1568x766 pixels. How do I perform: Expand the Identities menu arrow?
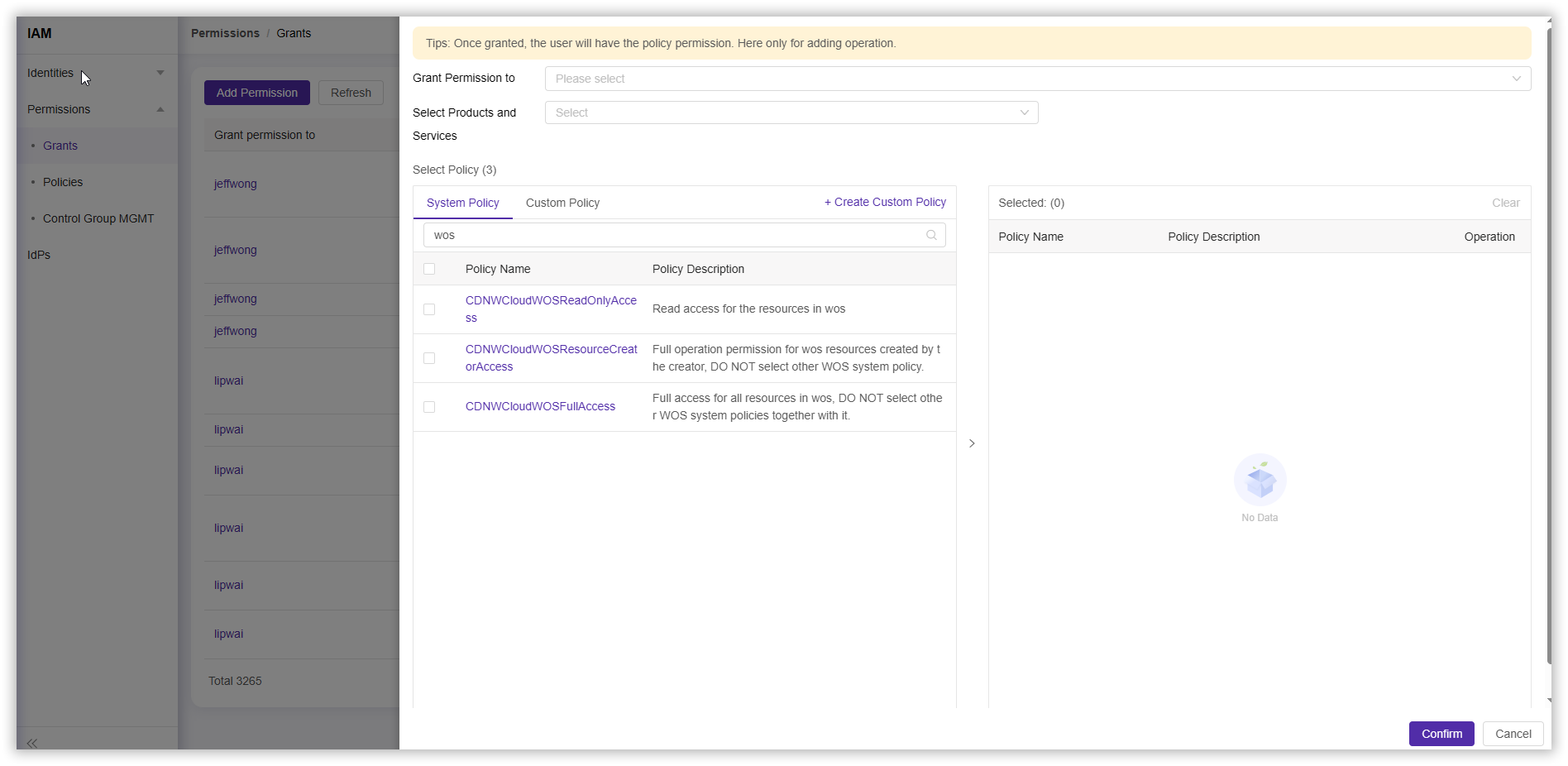pyautogui.click(x=160, y=73)
